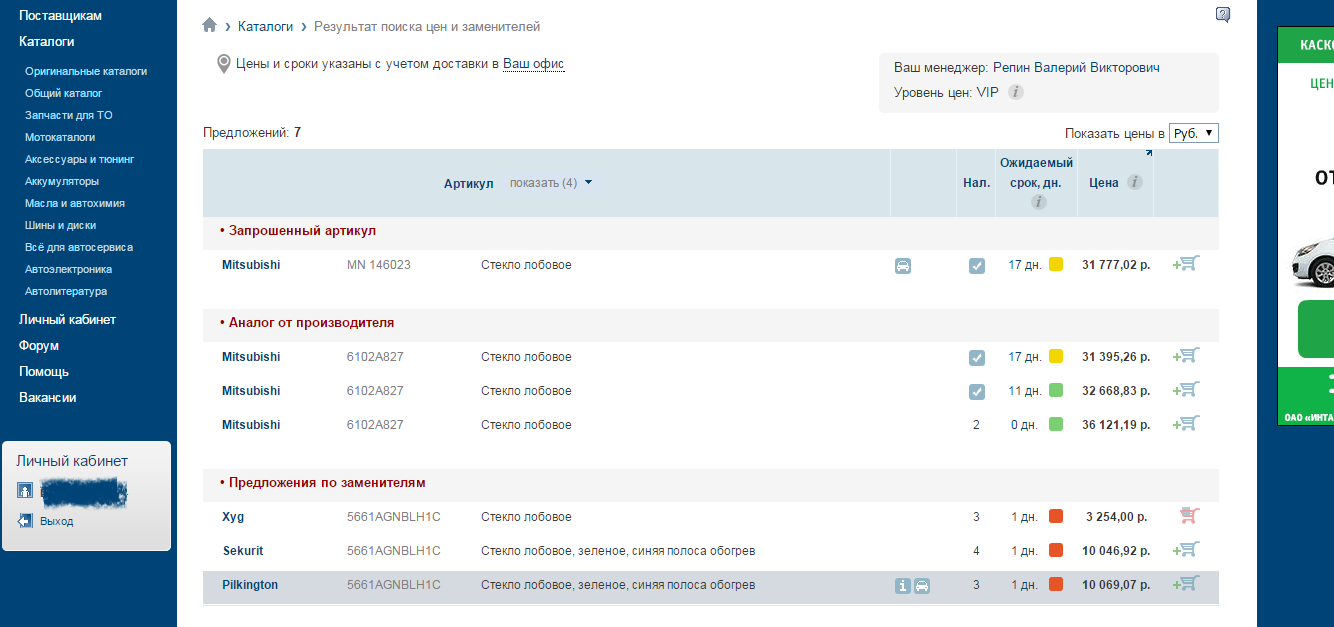Viewport: 1334px width, 627px height.
Task: Click the car insurance banner on right
Action: [1305, 226]
